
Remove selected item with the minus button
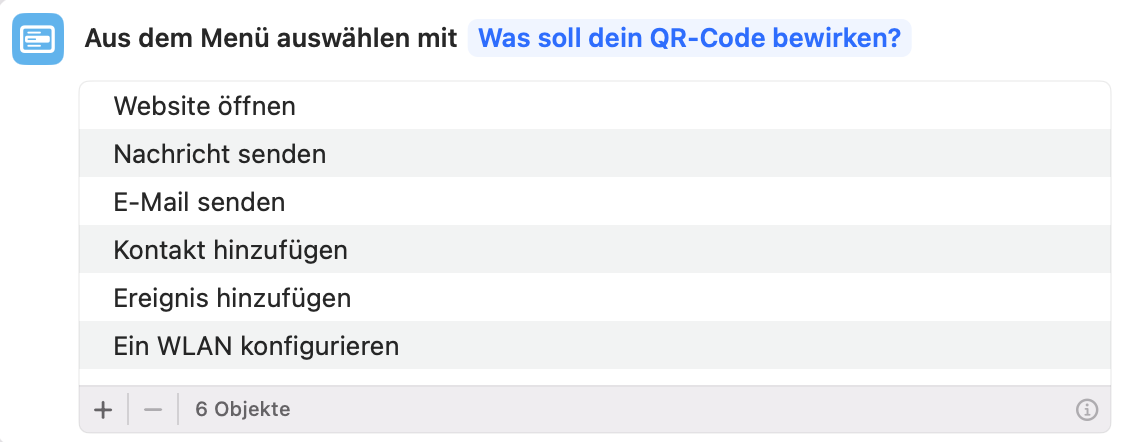tap(153, 410)
